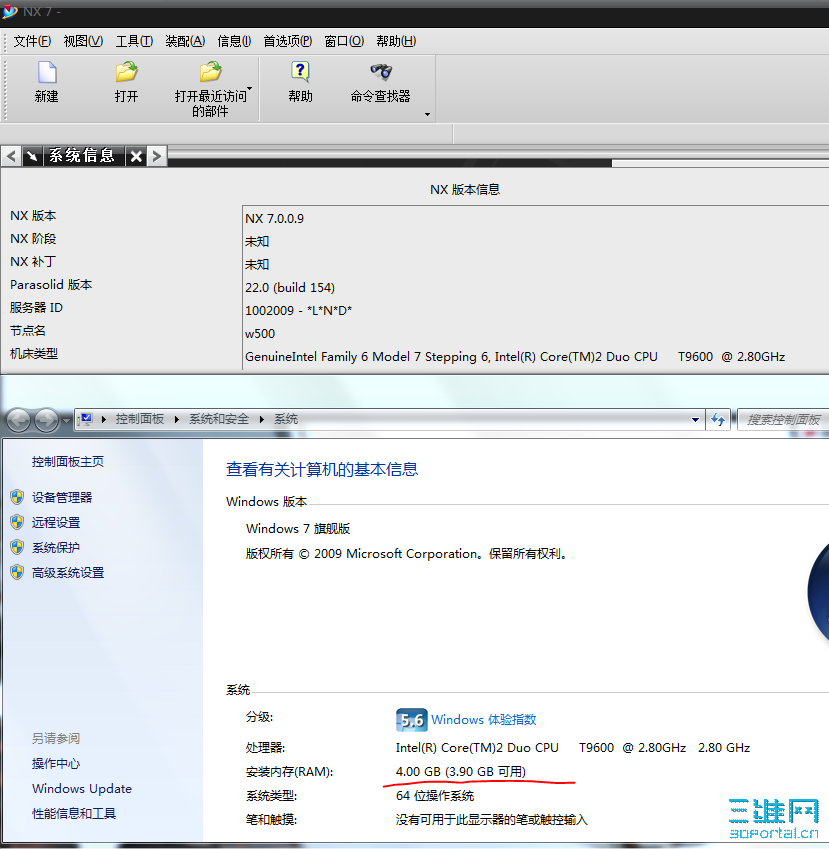Click the computer icon in address bar
The image size is (829, 849).
(x=86, y=419)
